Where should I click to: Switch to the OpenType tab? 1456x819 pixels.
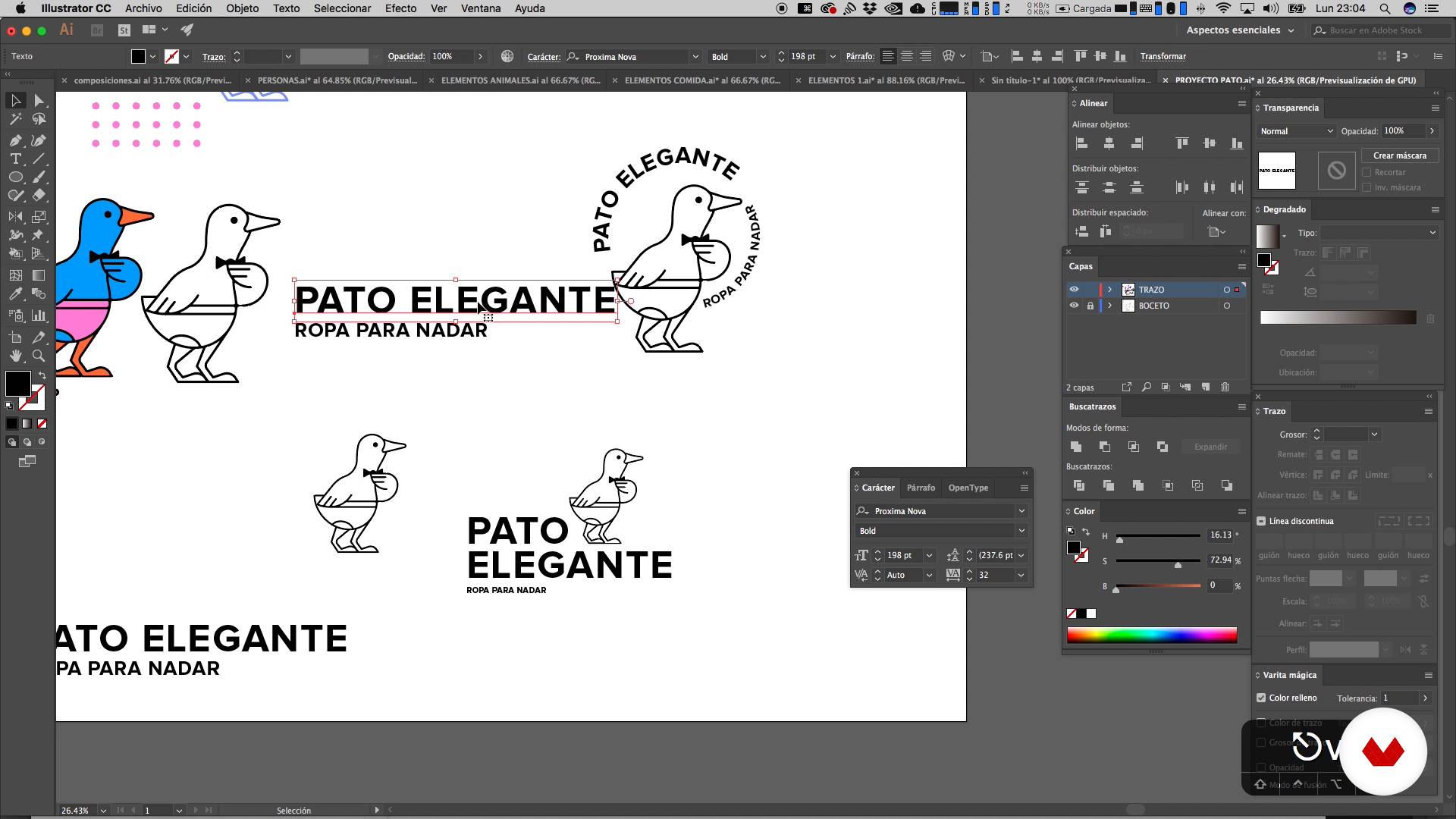968,488
